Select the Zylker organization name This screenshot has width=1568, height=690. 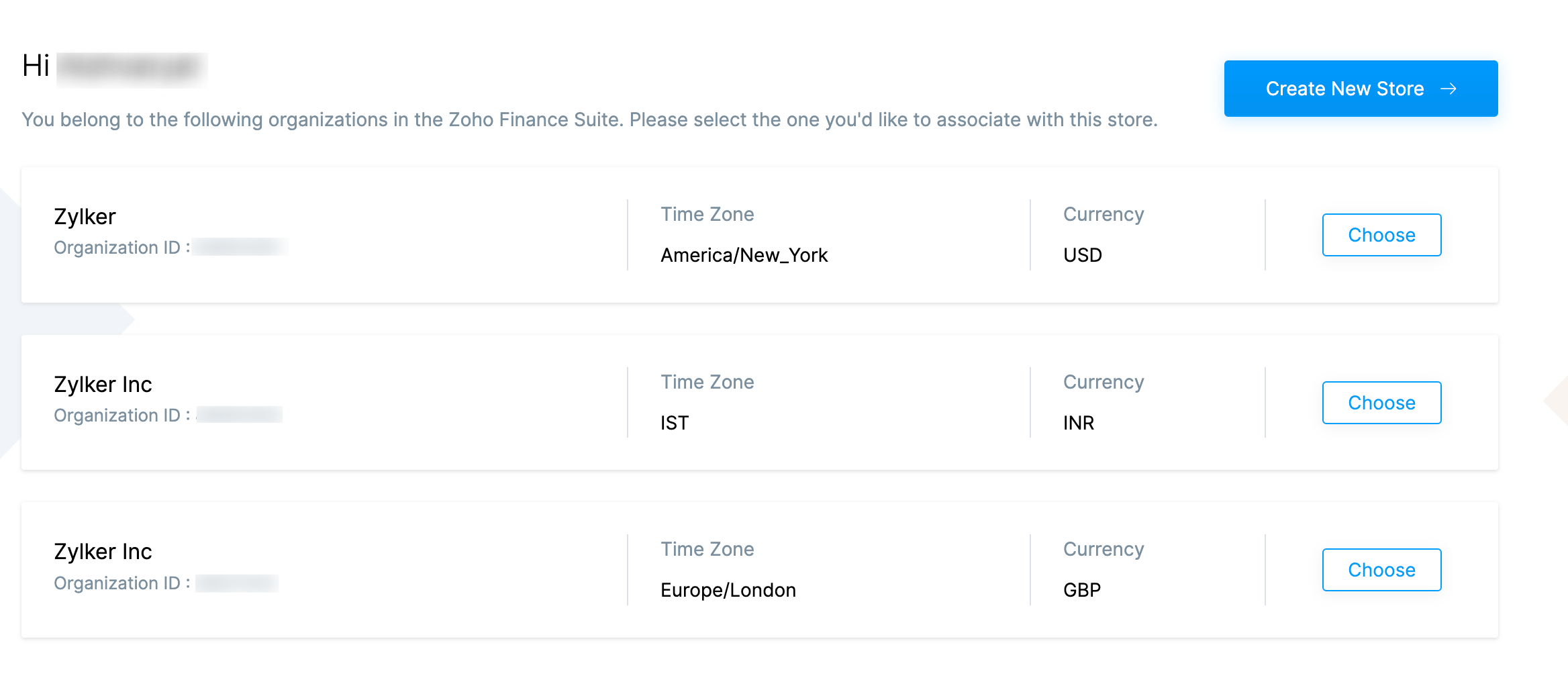[x=84, y=216]
